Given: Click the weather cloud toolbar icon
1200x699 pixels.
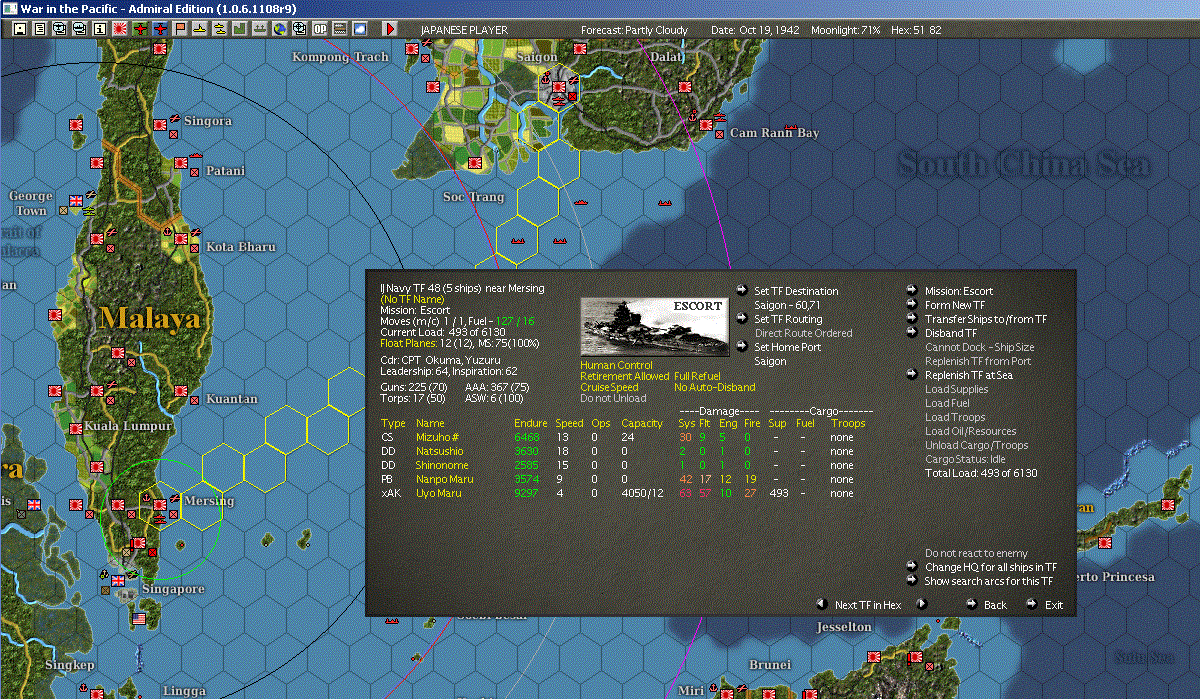Looking at the screenshot, I should tap(360, 29).
